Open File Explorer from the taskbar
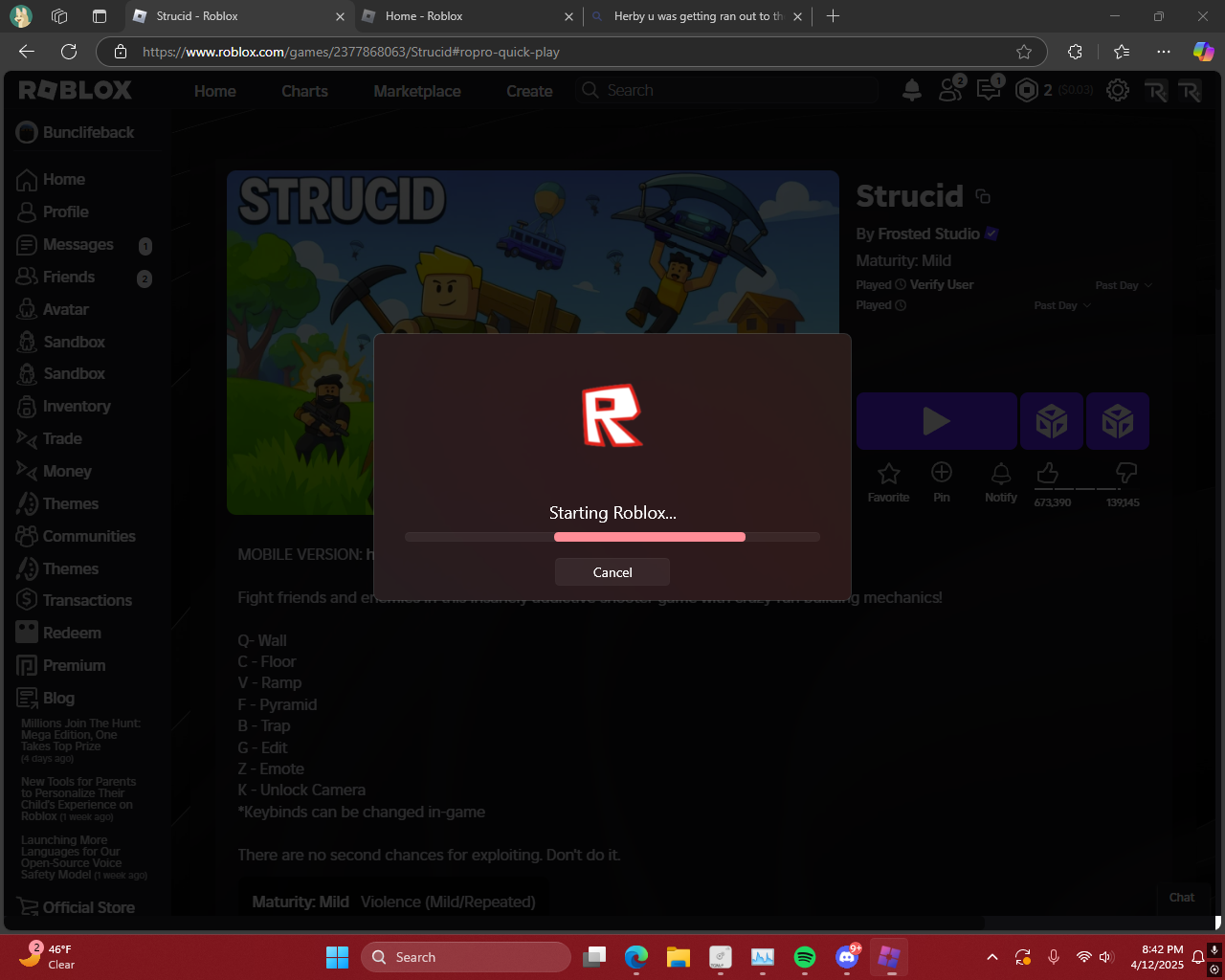 (x=679, y=957)
